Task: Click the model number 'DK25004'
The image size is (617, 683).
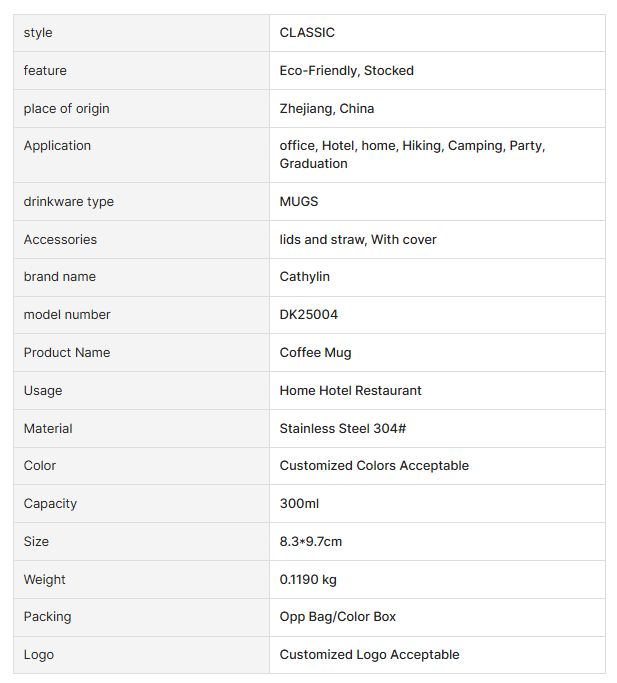Action: [x=309, y=315]
